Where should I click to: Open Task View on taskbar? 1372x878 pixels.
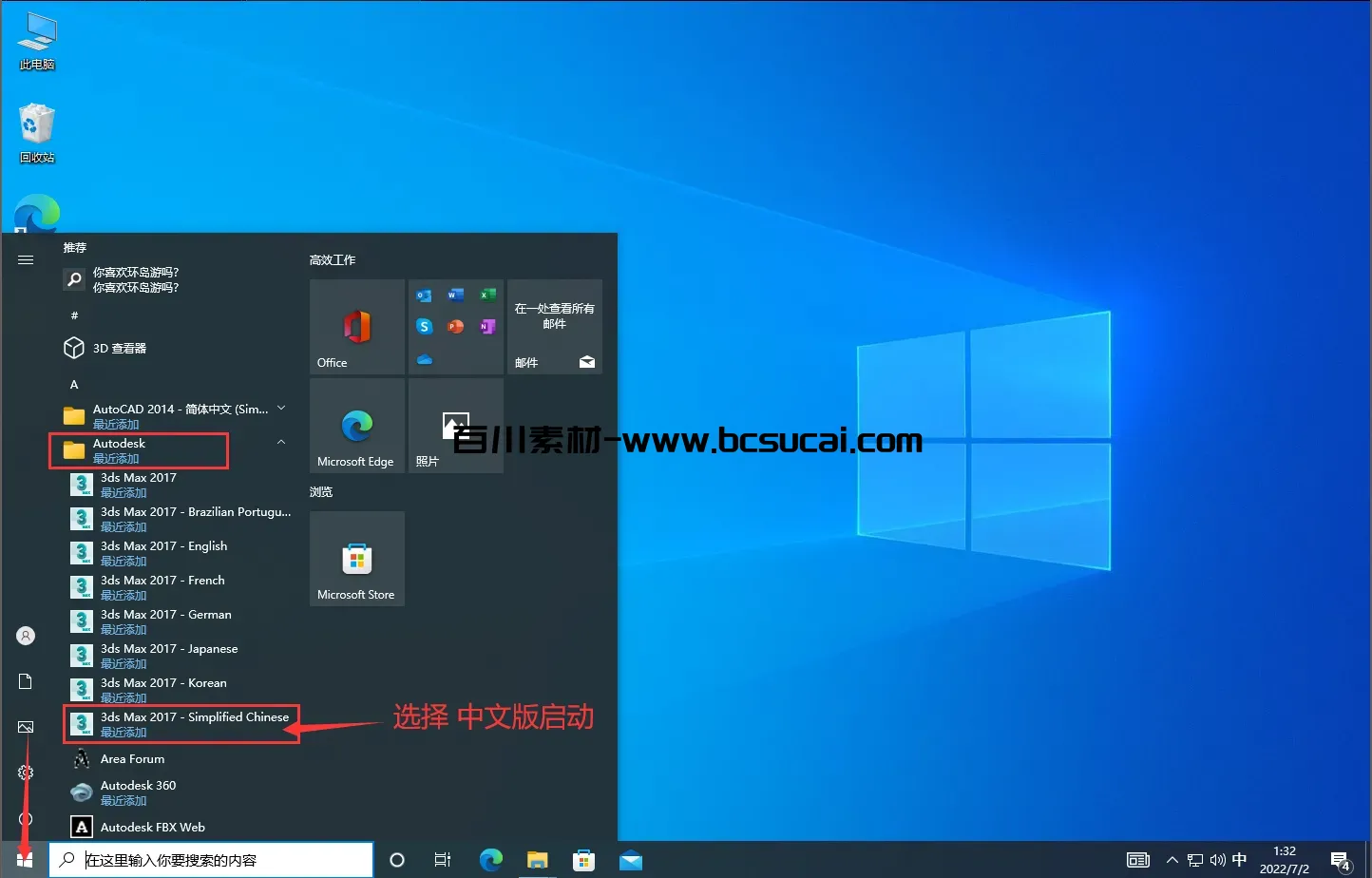443,860
